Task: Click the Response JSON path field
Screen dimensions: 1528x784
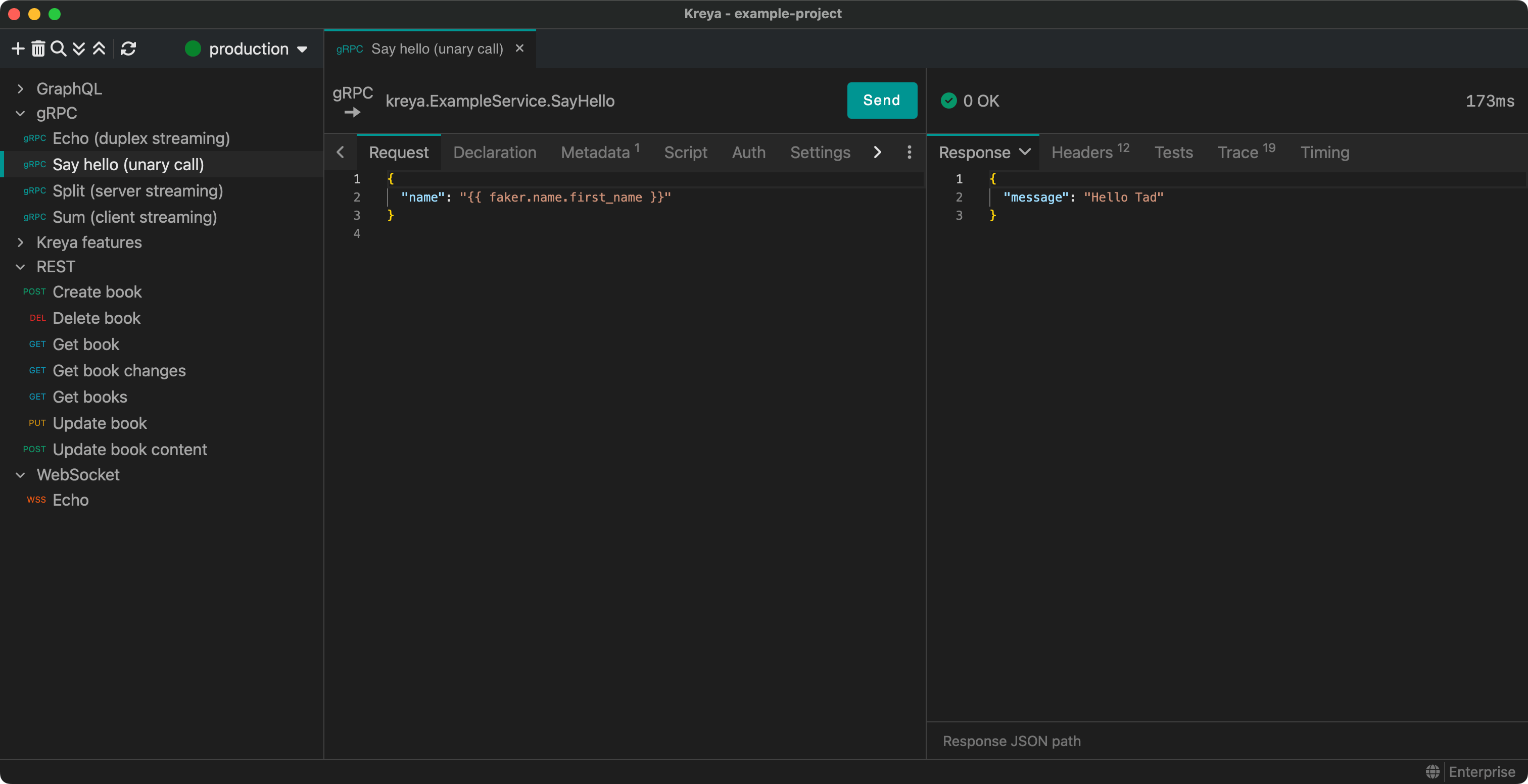Action: 1227,741
